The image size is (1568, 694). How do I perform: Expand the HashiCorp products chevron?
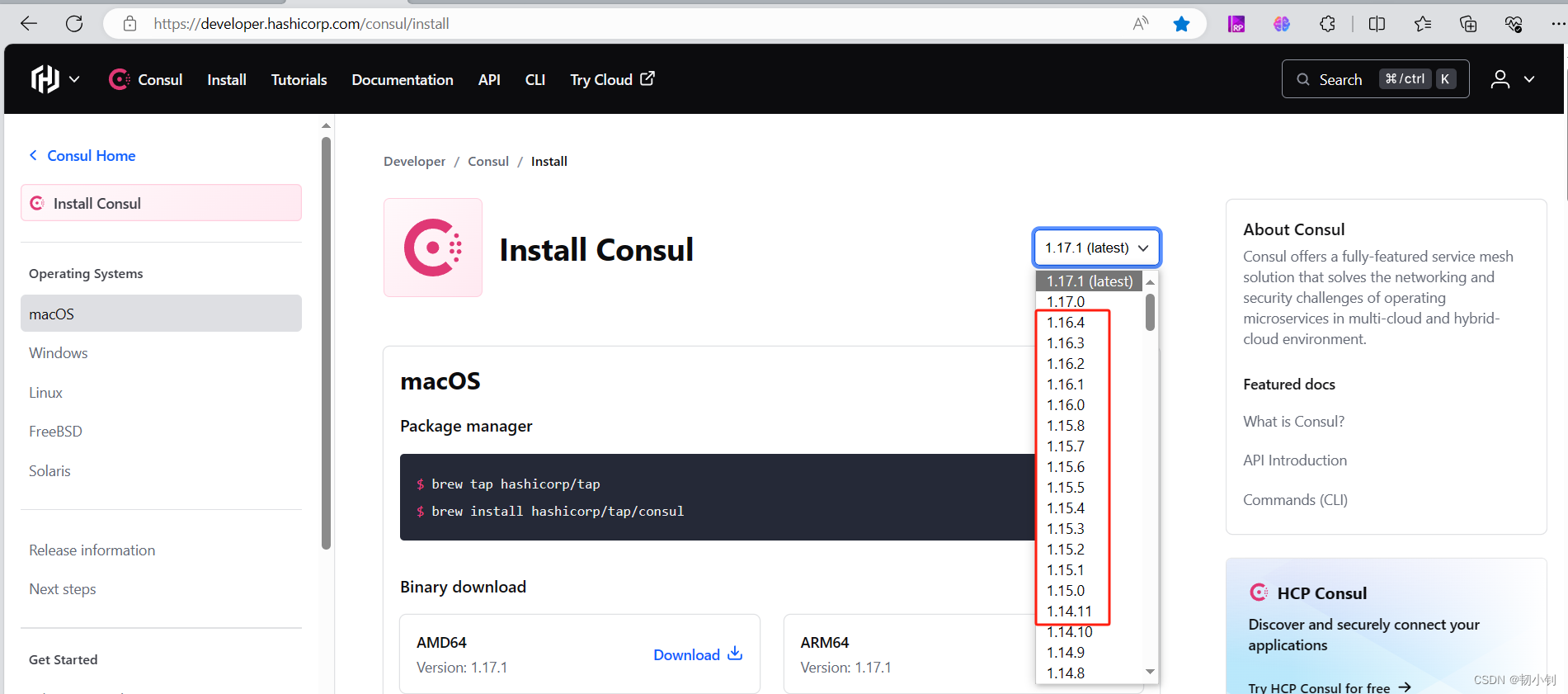click(74, 79)
